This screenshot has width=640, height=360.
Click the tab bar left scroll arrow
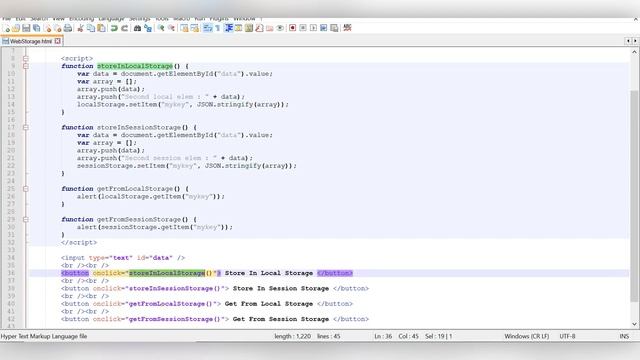coord(628,41)
